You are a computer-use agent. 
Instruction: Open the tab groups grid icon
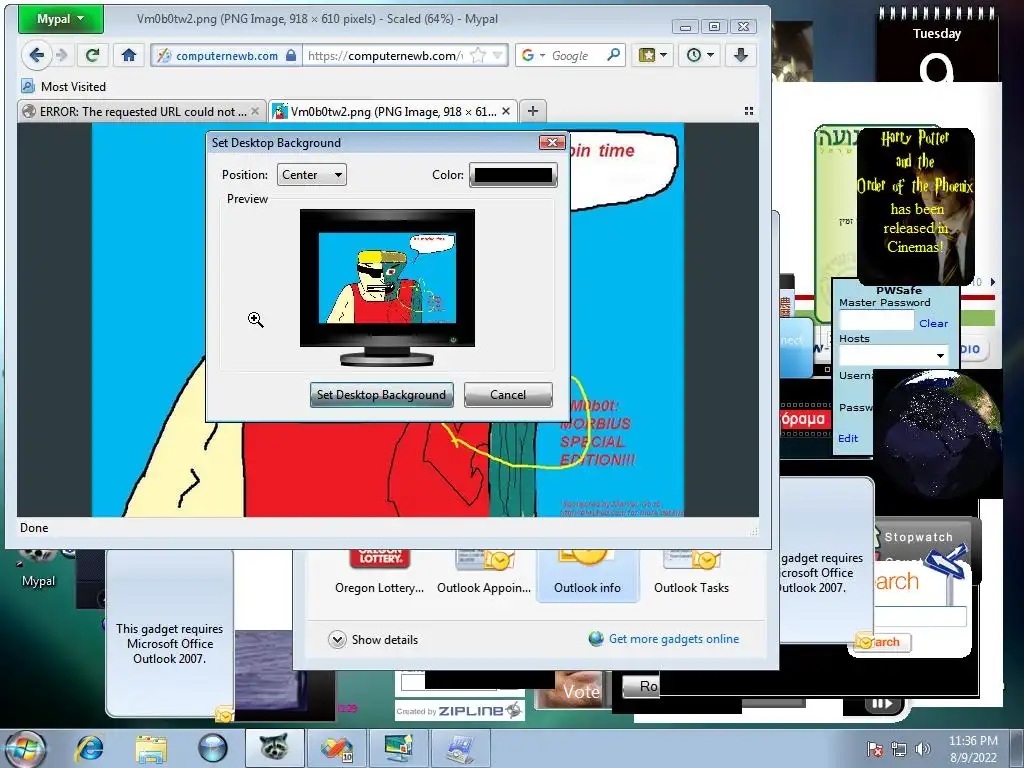click(x=748, y=111)
